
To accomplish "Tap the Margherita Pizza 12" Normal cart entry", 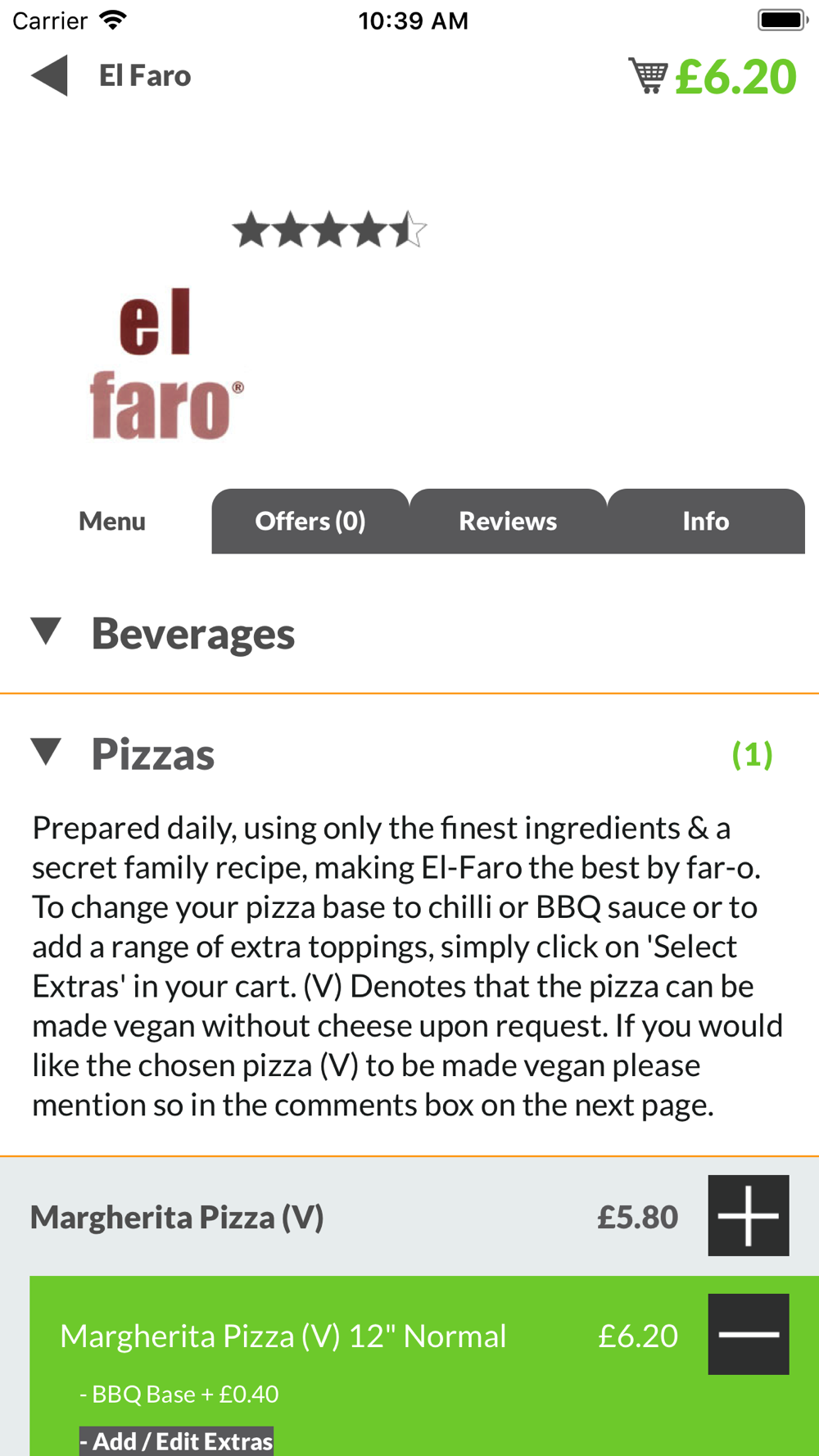I will tap(283, 1336).
